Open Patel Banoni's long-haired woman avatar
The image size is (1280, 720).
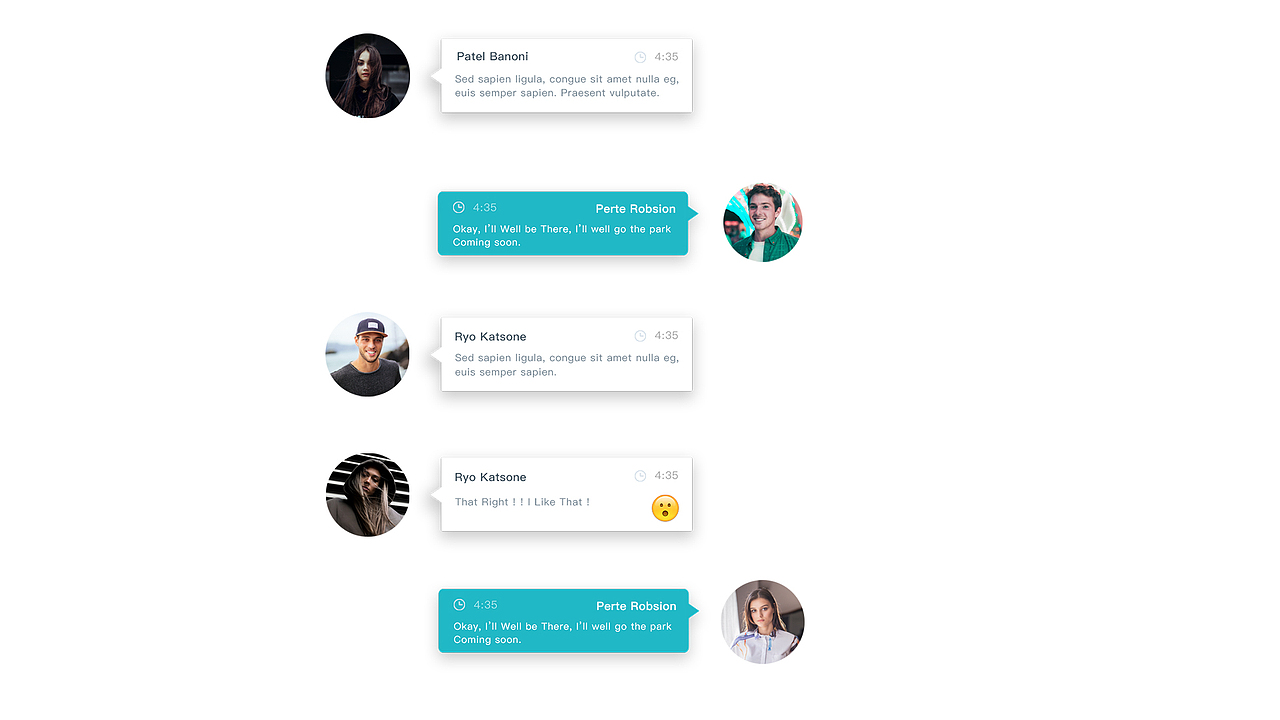pyautogui.click(x=368, y=75)
